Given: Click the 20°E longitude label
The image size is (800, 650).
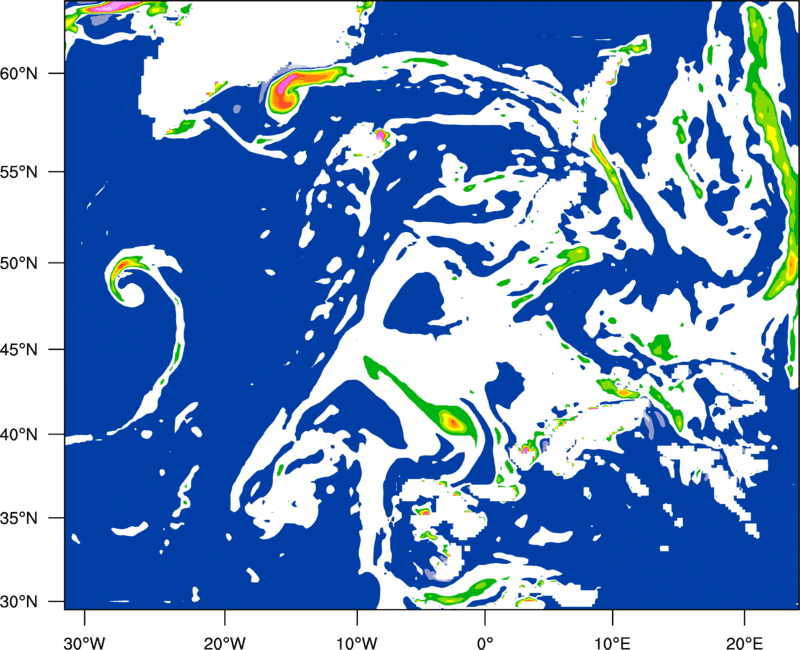Looking at the screenshot, I should [x=744, y=643].
